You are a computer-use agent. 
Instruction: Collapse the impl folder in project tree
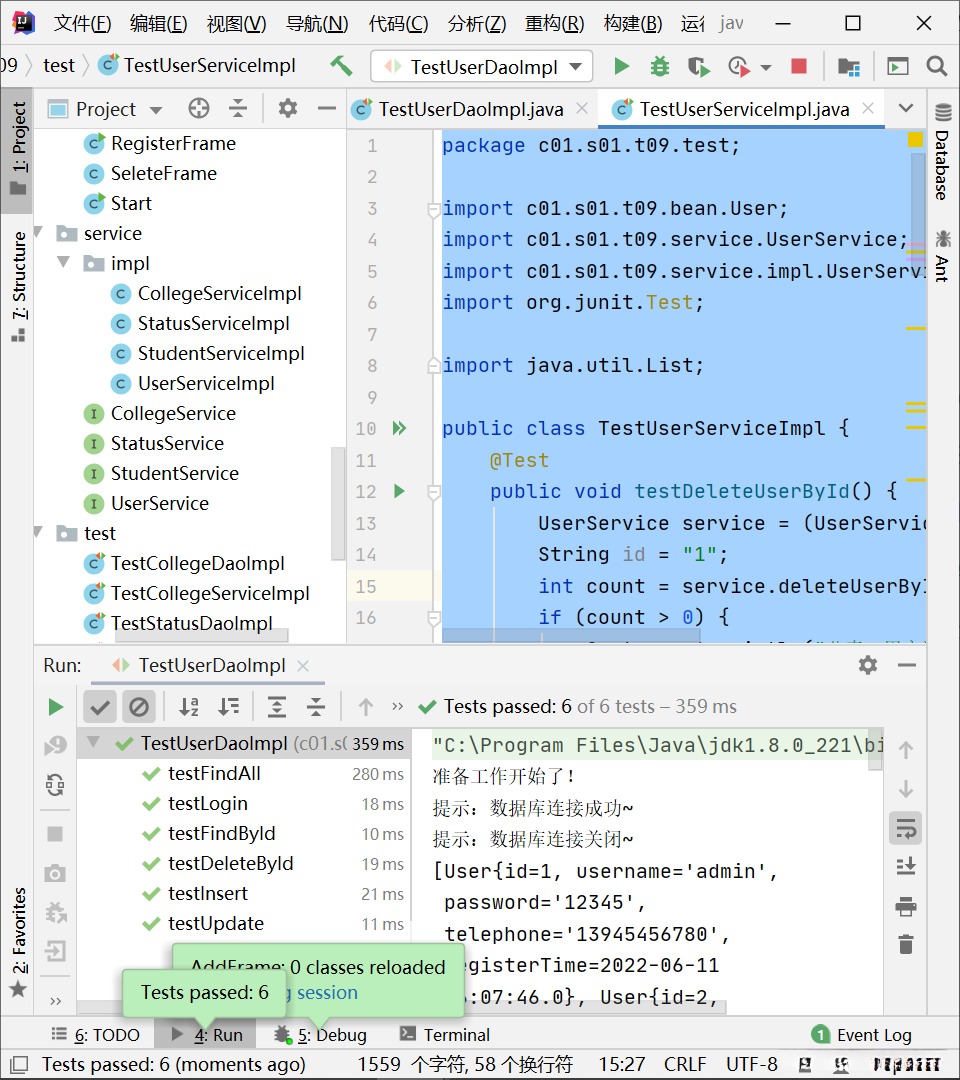(65, 263)
